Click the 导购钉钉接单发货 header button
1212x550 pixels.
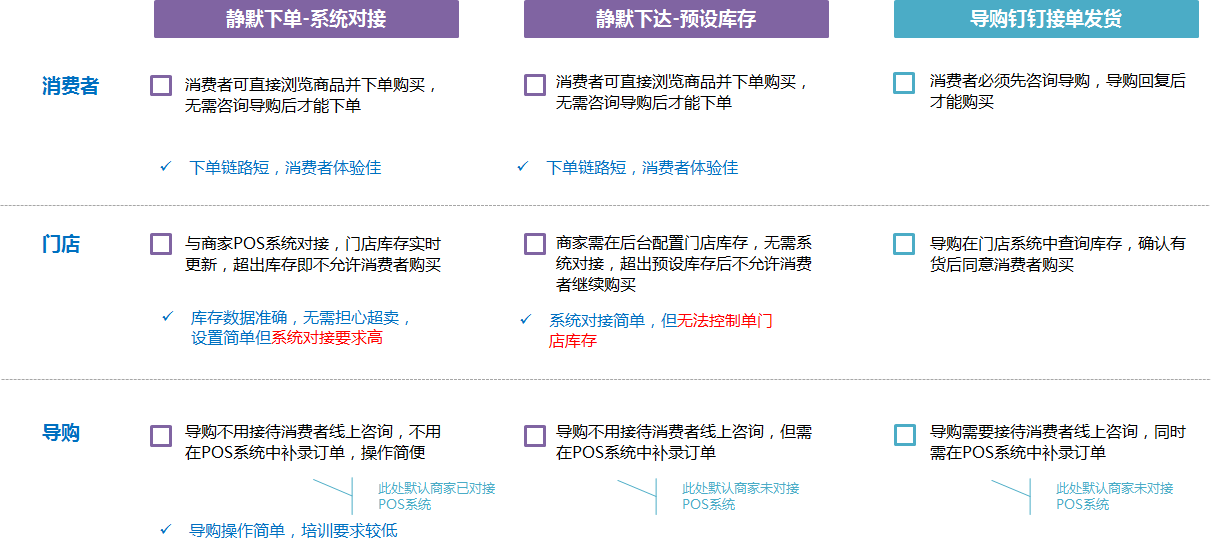tap(1046, 19)
